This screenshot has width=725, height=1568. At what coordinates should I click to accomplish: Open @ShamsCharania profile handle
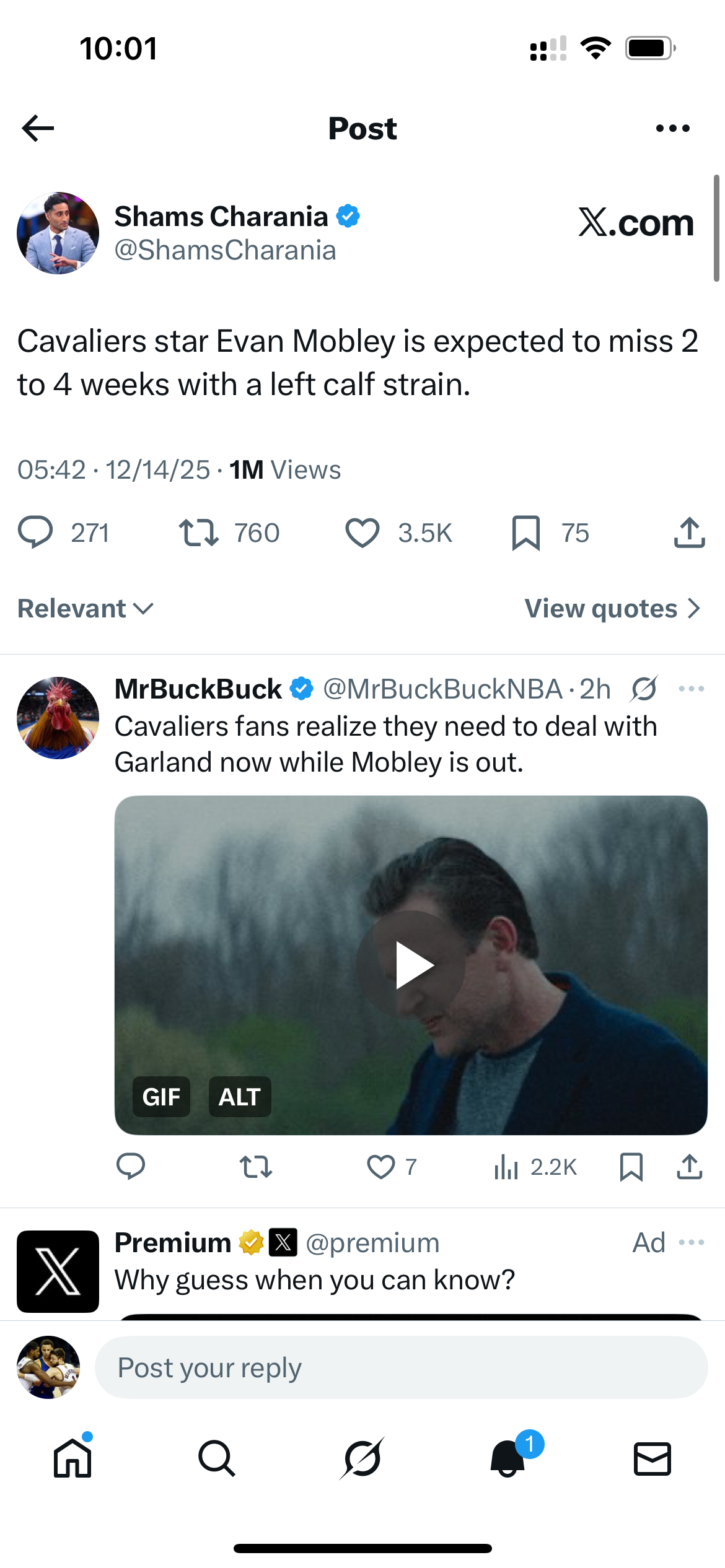(x=225, y=250)
